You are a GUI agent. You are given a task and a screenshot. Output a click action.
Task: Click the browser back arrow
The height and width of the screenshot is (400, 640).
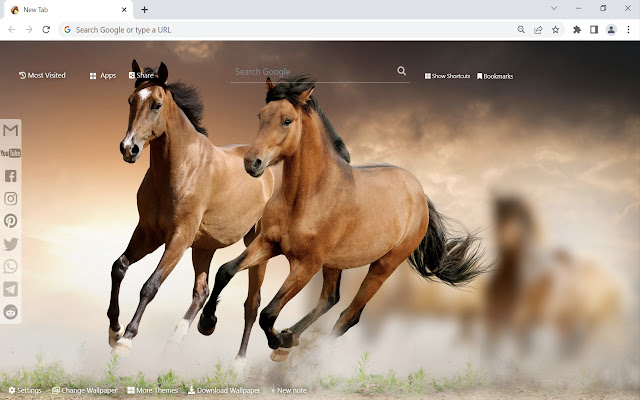point(12,29)
